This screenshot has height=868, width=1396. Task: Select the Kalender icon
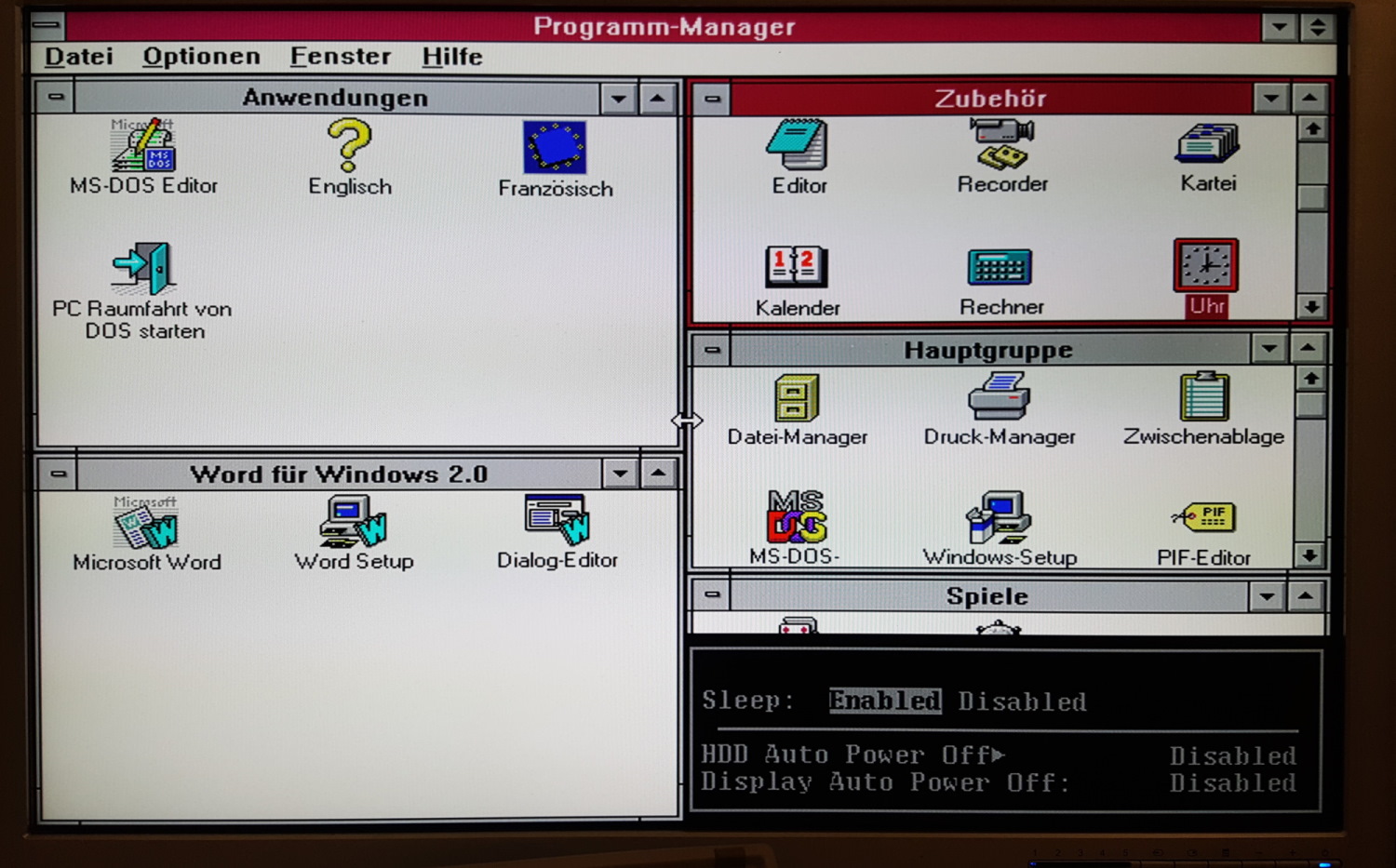pyautogui.click(x=796, y=267)
